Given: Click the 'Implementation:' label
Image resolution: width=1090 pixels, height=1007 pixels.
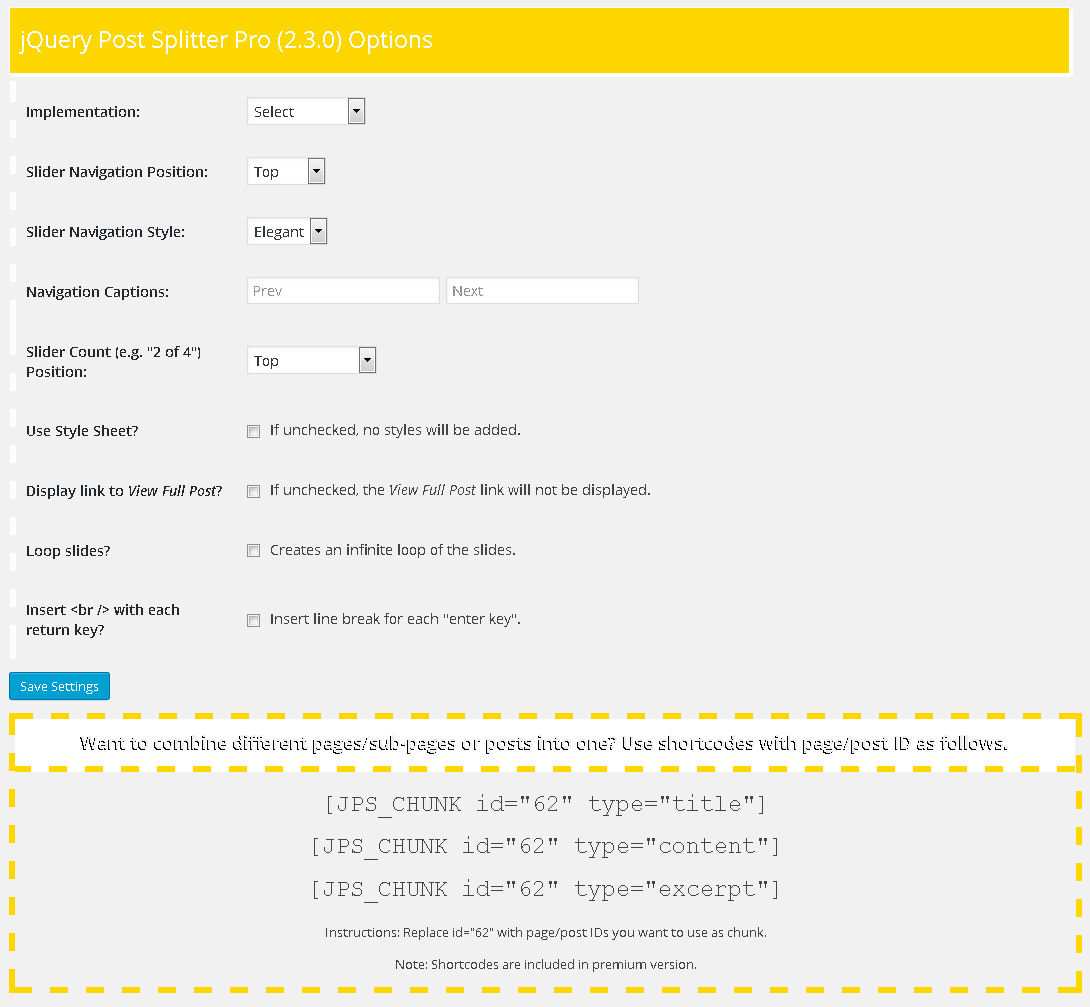Looking at the screenshot, I should tap(83, 112).
